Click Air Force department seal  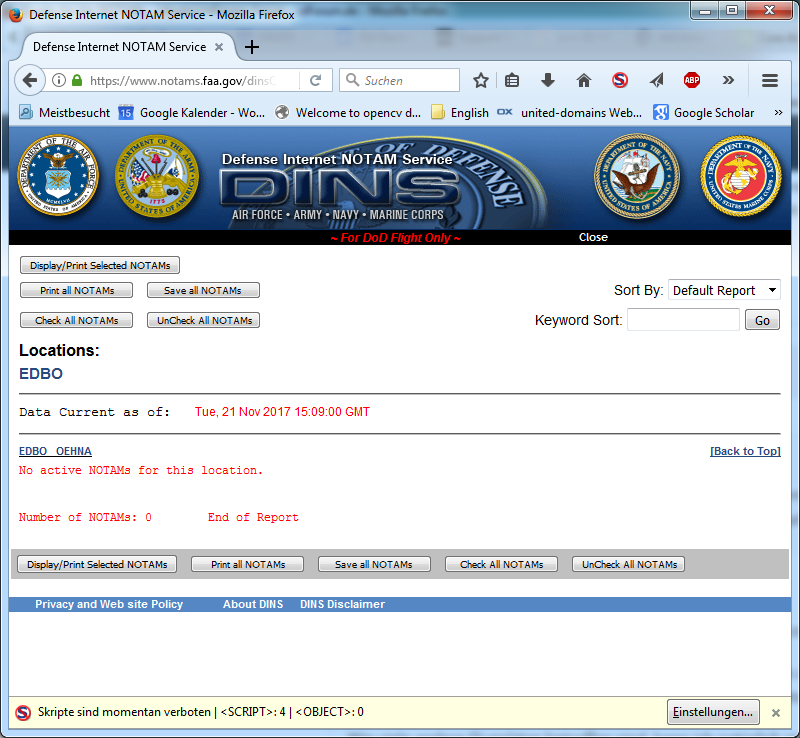(x=58, y=175)
